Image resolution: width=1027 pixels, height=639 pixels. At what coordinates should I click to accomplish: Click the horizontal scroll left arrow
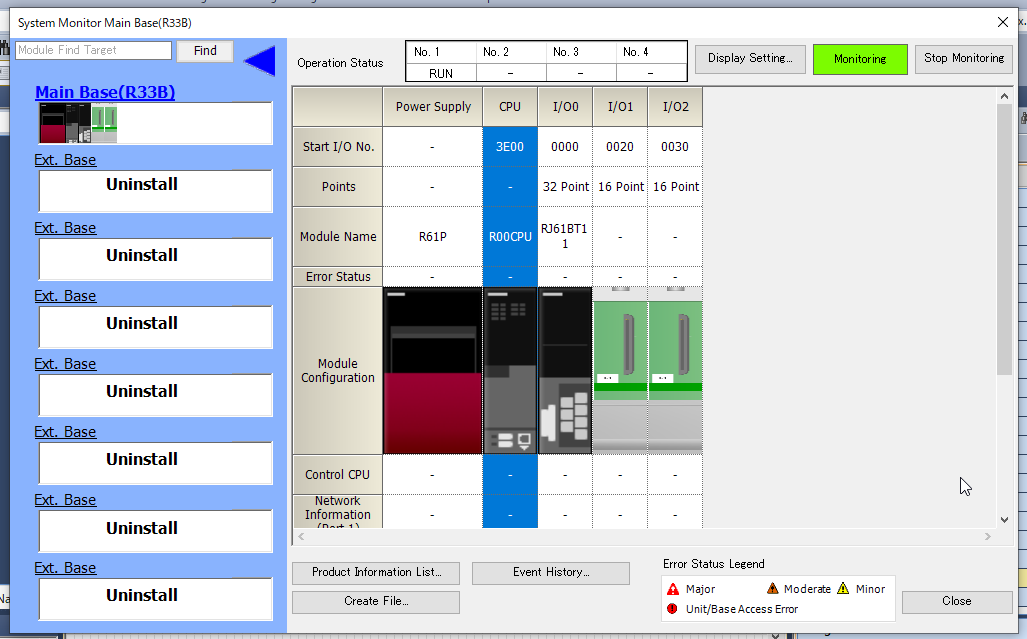(301, 536)
